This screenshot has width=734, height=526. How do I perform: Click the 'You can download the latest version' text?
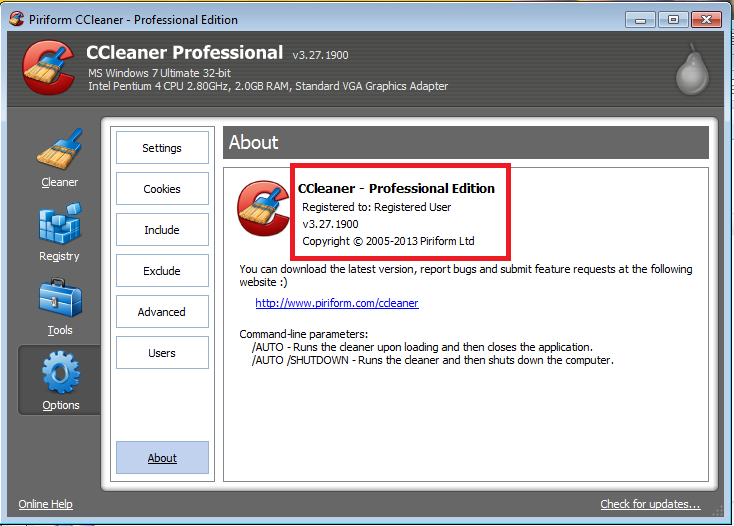coord(466,276)
